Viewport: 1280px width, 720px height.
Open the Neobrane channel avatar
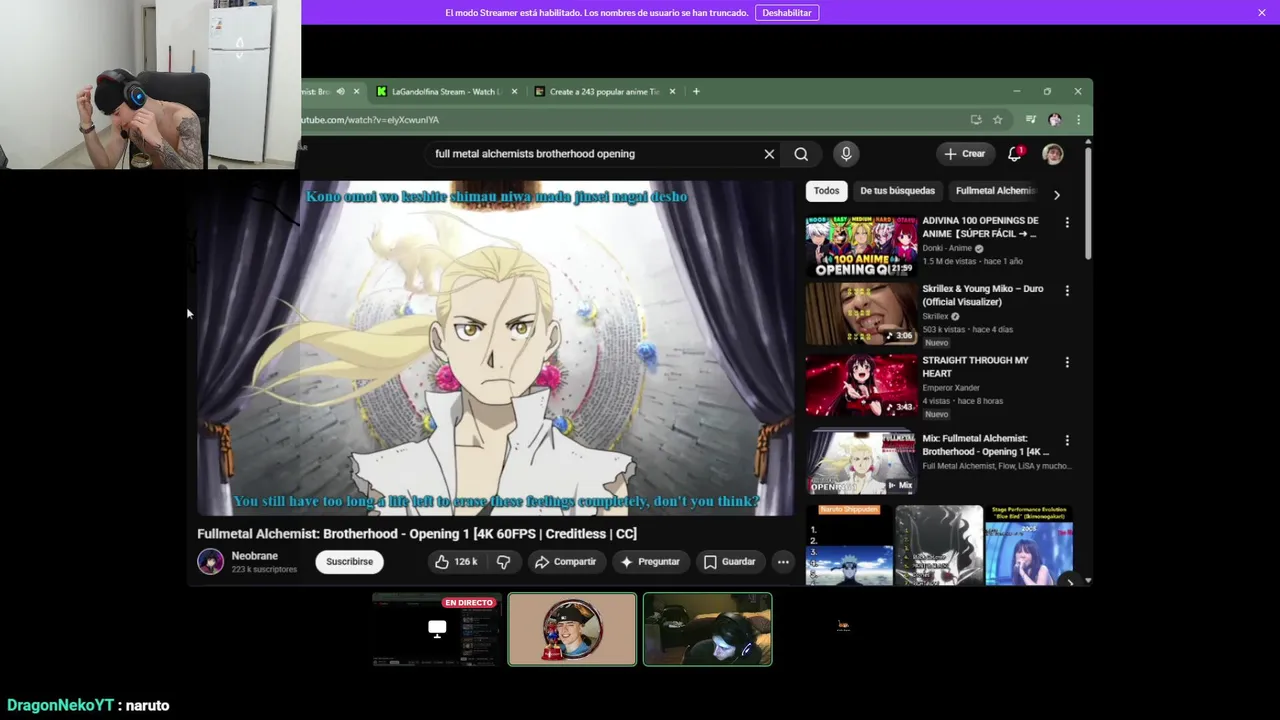tap(210, 562)
